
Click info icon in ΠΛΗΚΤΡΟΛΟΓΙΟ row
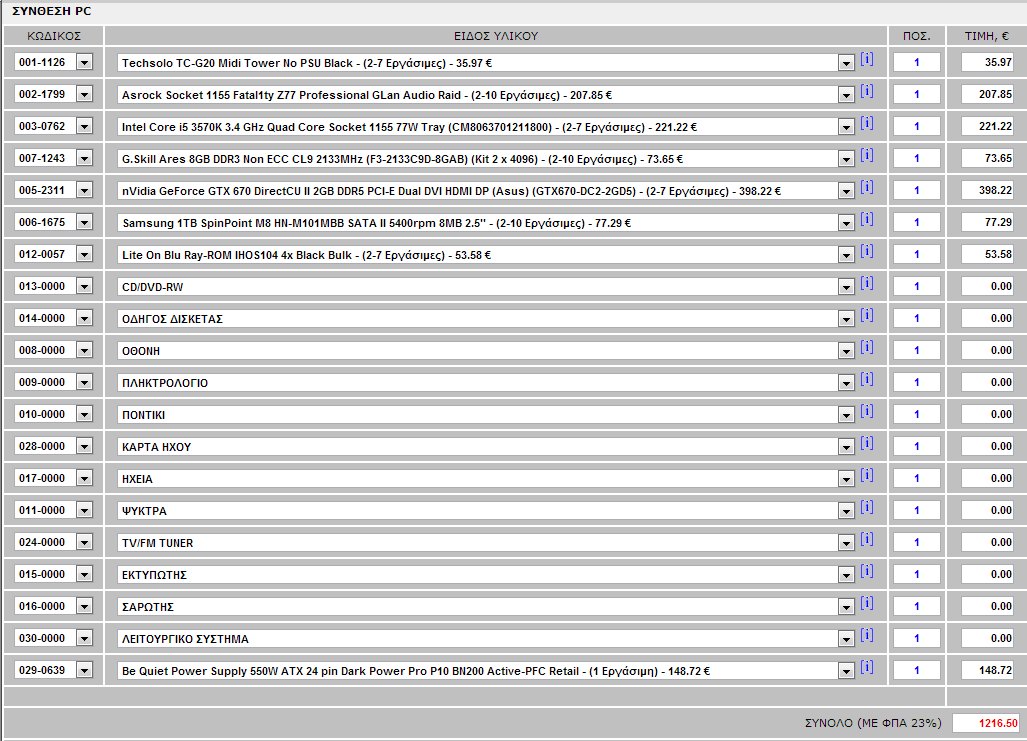click(867, 379)
